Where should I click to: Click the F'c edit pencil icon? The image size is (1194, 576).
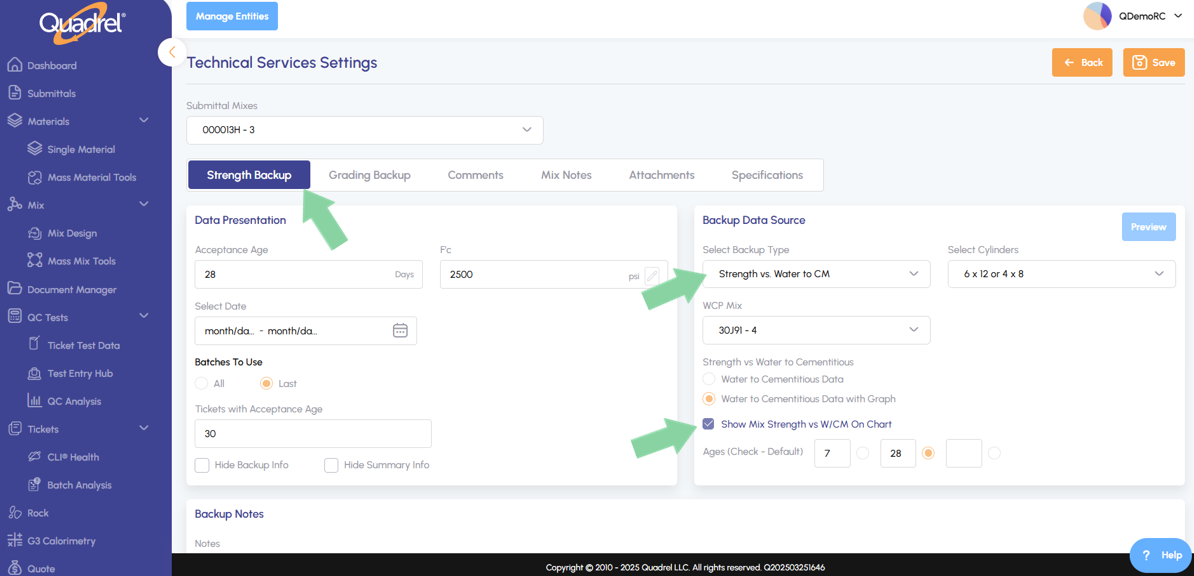point(652,276)
